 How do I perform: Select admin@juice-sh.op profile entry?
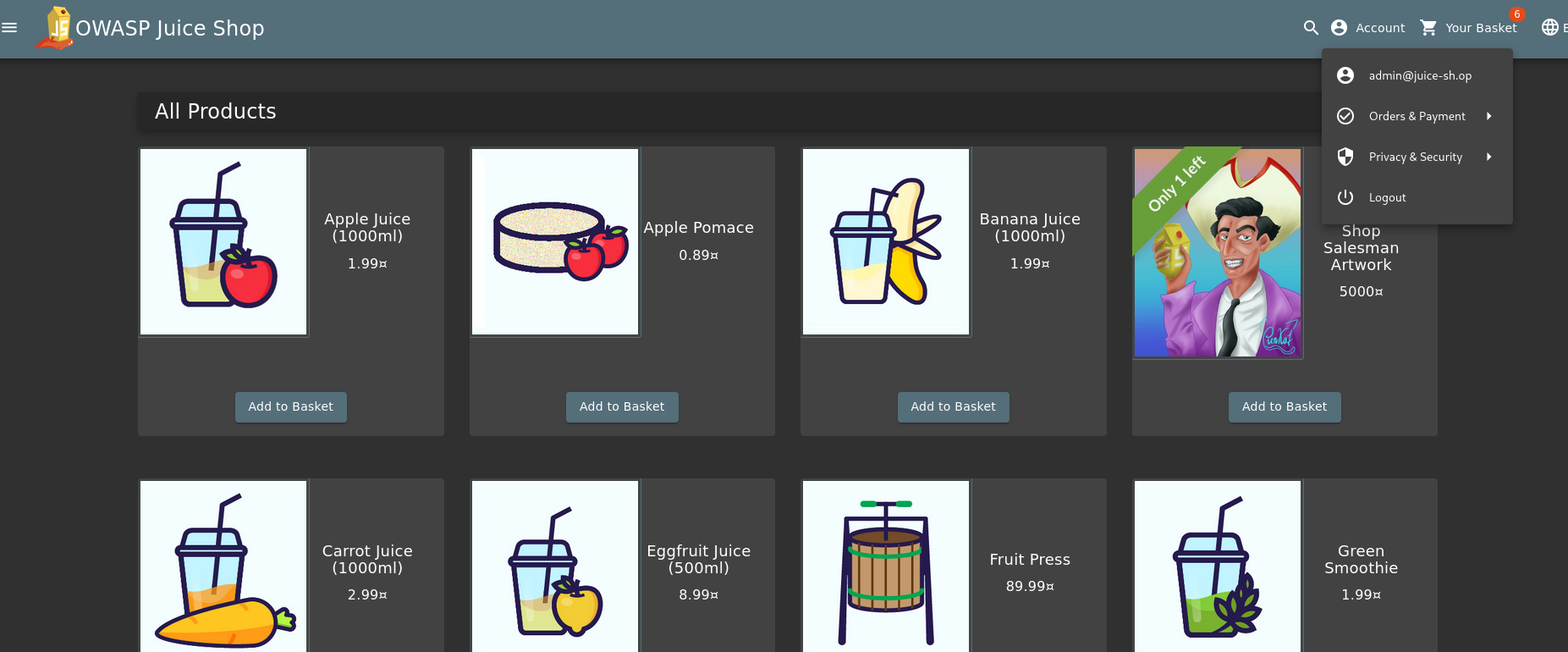tap(1417, 75)
